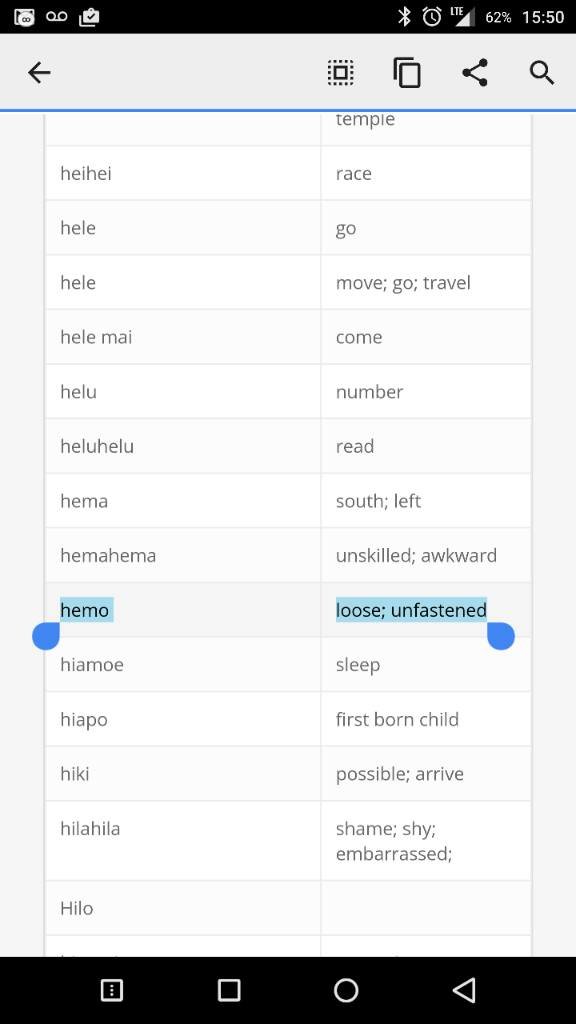Tap the left selection handle
Screen dimensions: 576x1024
(46, 636)
